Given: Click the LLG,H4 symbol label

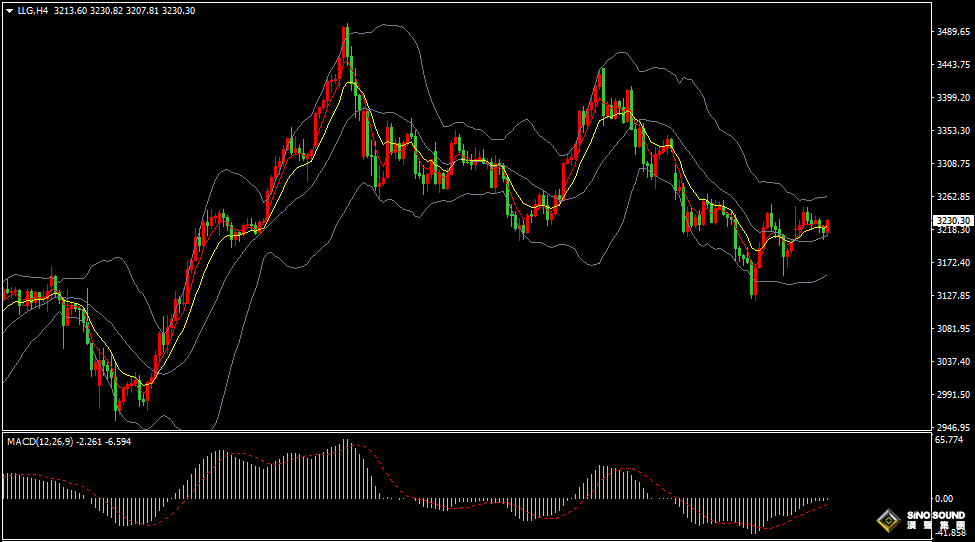Looking at the screenshot, I should tap(32, 10).
